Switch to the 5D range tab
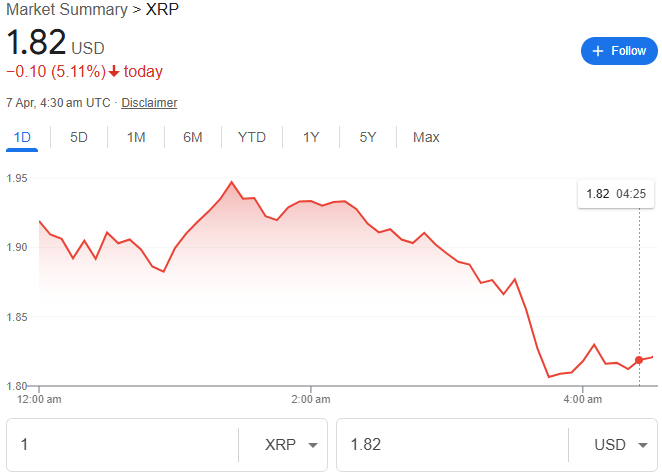Image resolution: width=662 pixels, height=475 pixels. (x=79, y=137)
